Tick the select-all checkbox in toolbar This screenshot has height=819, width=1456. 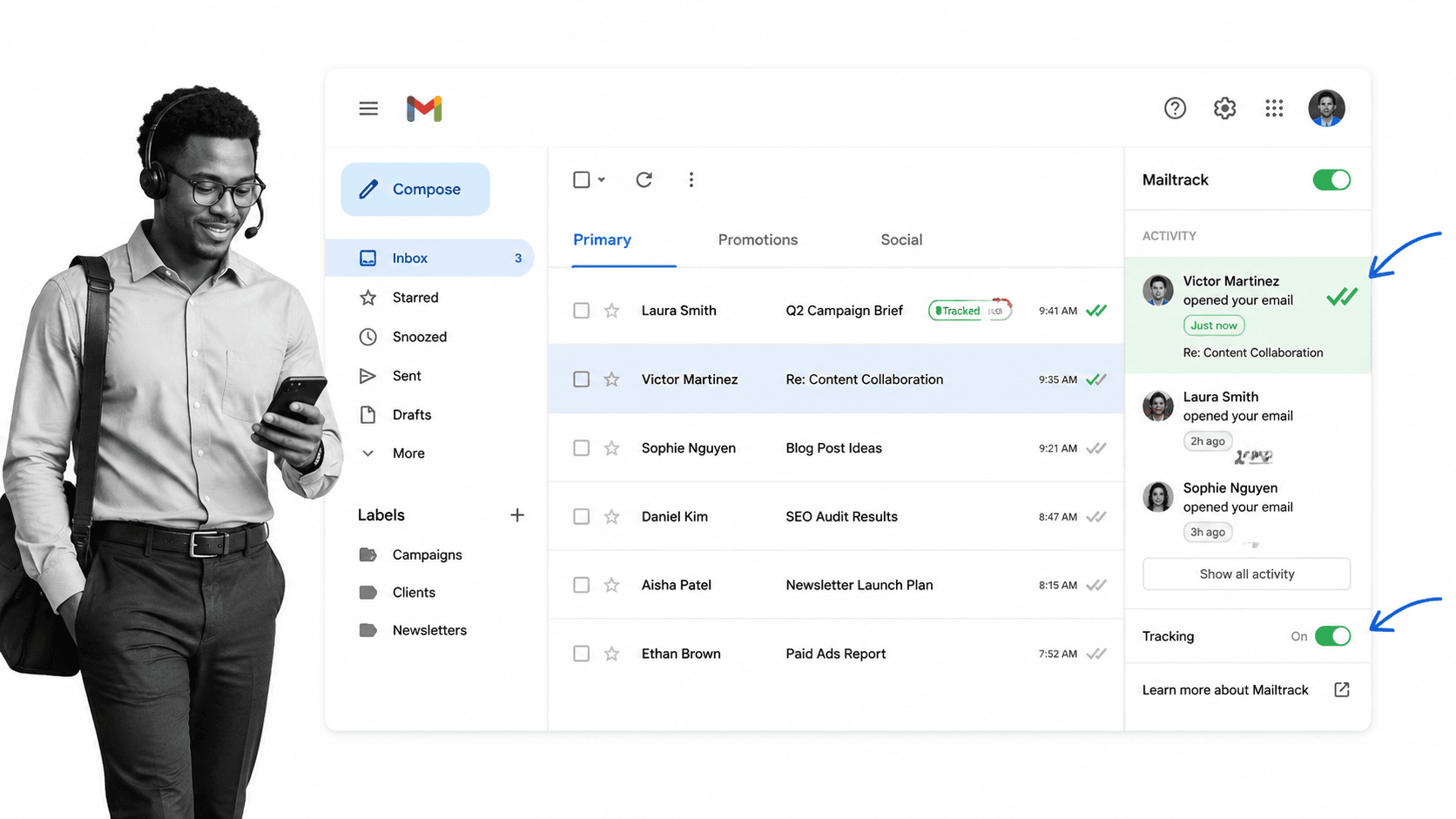582,179
